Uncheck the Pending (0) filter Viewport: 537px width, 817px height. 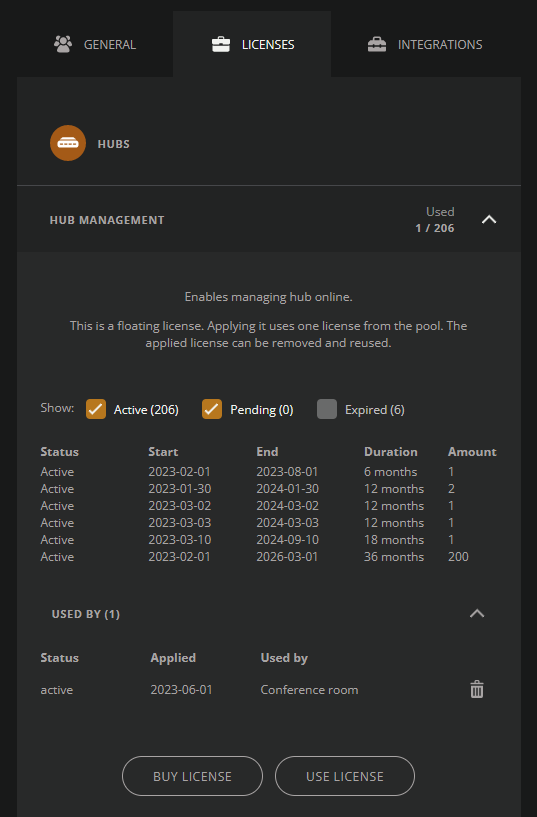tap(212, 409)
